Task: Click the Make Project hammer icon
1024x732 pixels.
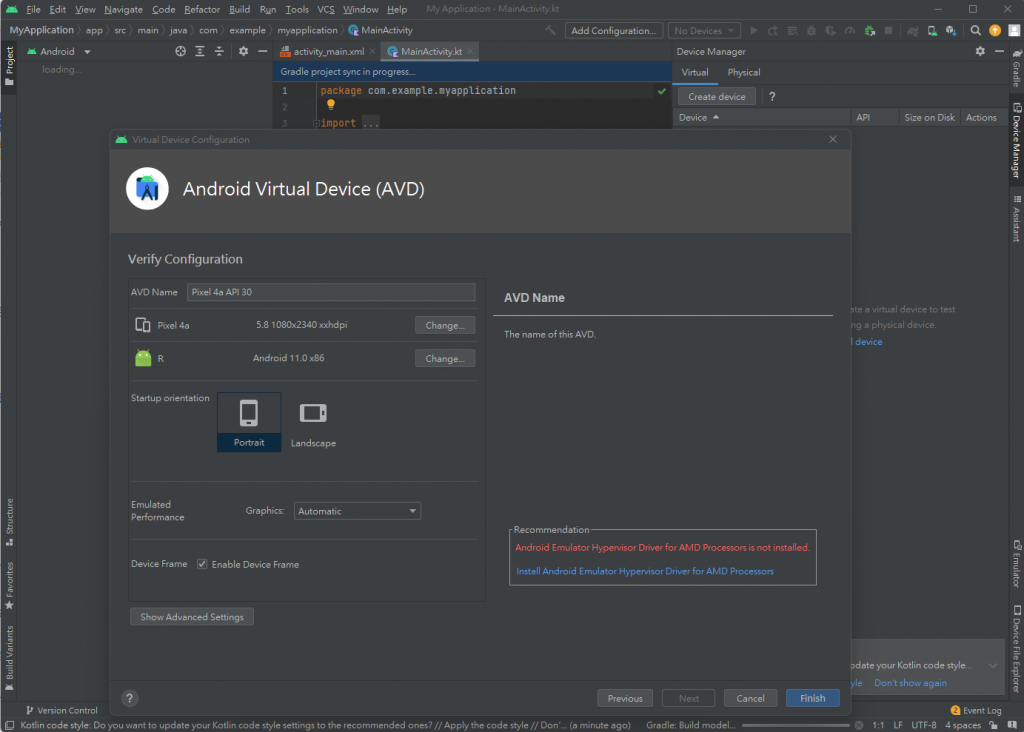Action: (x=551, y=31)
